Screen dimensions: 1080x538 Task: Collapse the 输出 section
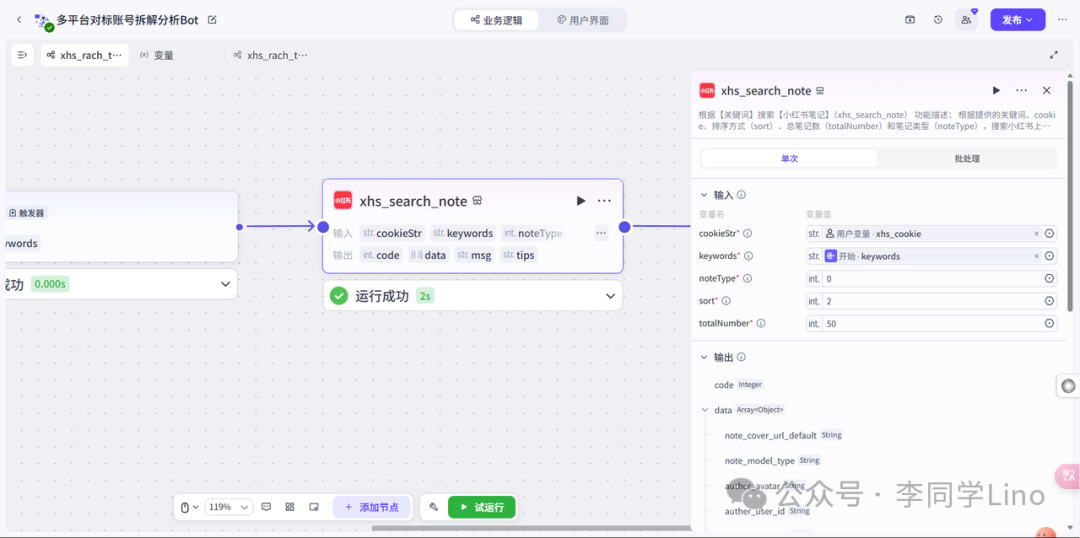[x=703, y=358]
